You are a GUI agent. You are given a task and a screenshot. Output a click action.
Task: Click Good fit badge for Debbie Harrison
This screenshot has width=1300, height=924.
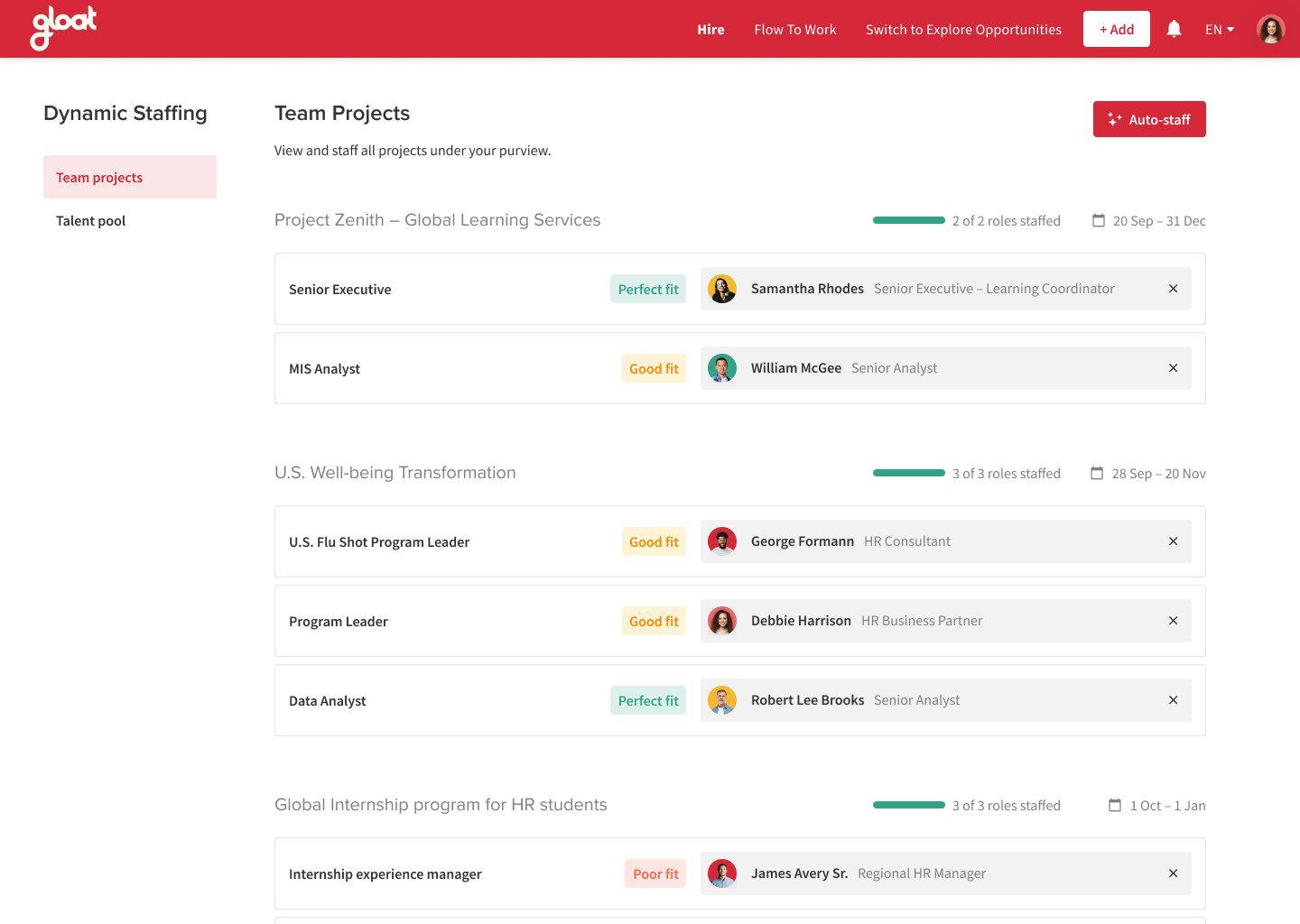click(x=654, y=621)
